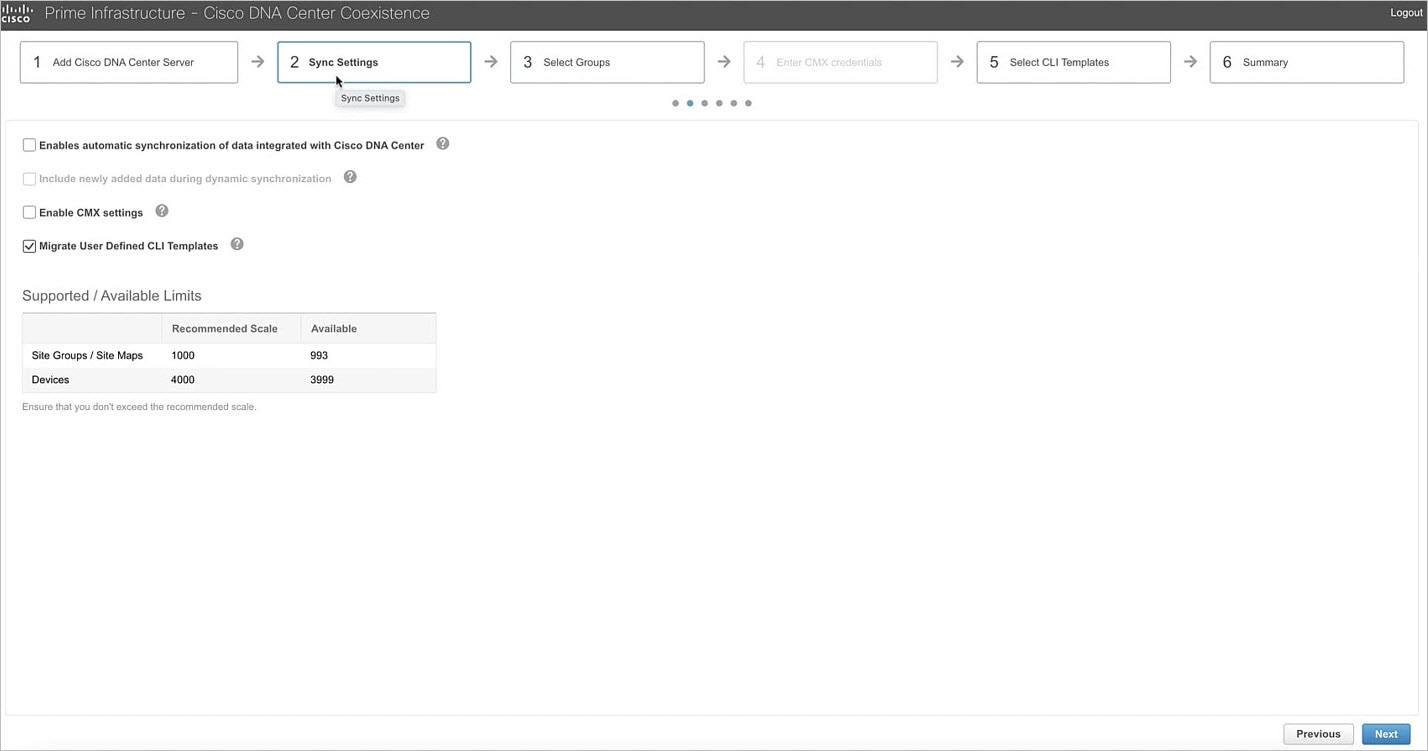Click the Next button

(x=1386, y=734)
